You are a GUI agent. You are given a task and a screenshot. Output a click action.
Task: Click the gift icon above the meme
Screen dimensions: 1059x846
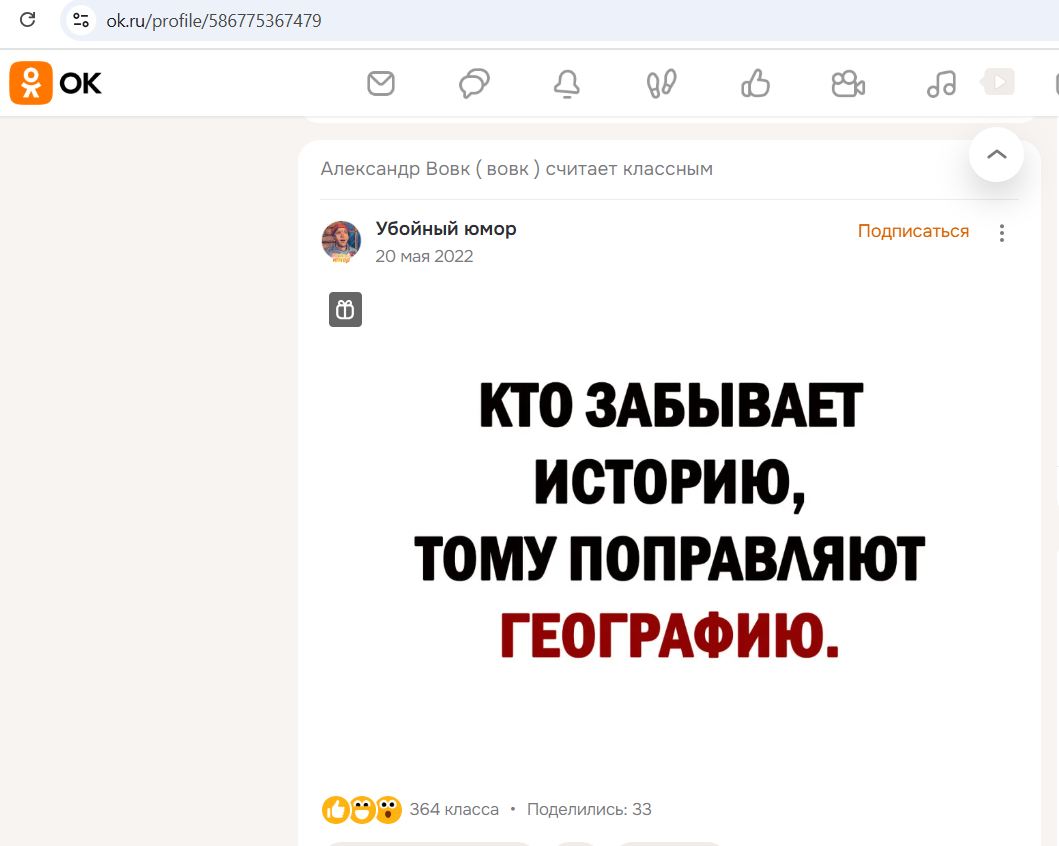345,310
